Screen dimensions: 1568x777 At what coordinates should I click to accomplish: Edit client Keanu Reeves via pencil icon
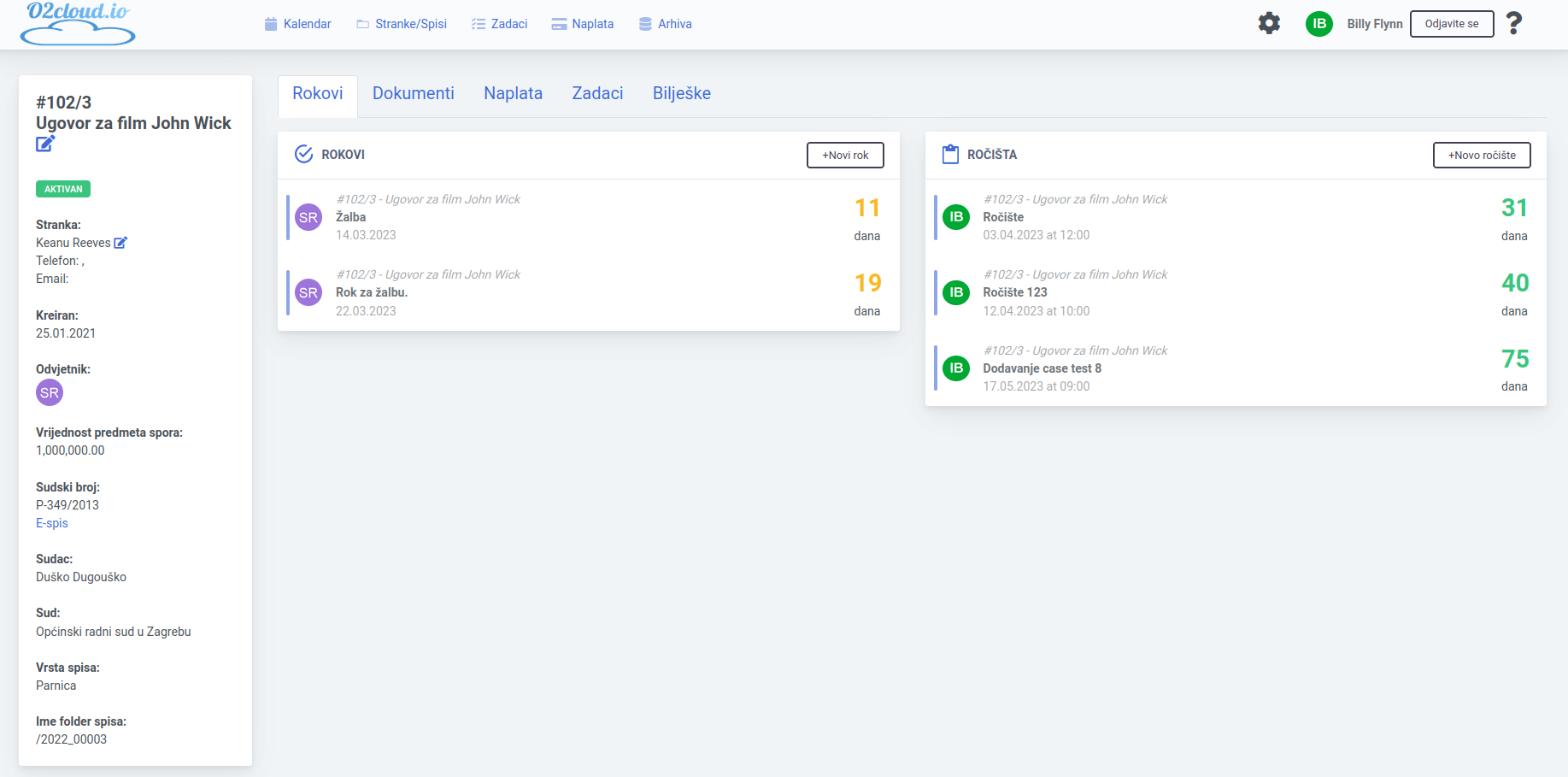[x=120, y=243]
